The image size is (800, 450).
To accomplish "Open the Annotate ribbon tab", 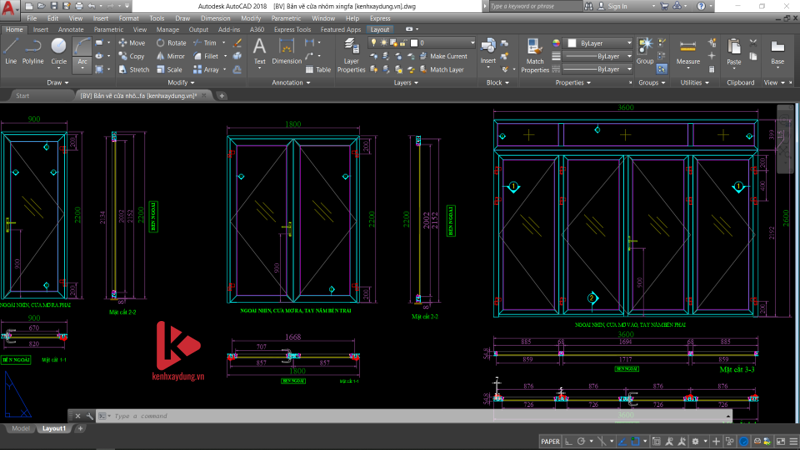I will tap(69, 30).
